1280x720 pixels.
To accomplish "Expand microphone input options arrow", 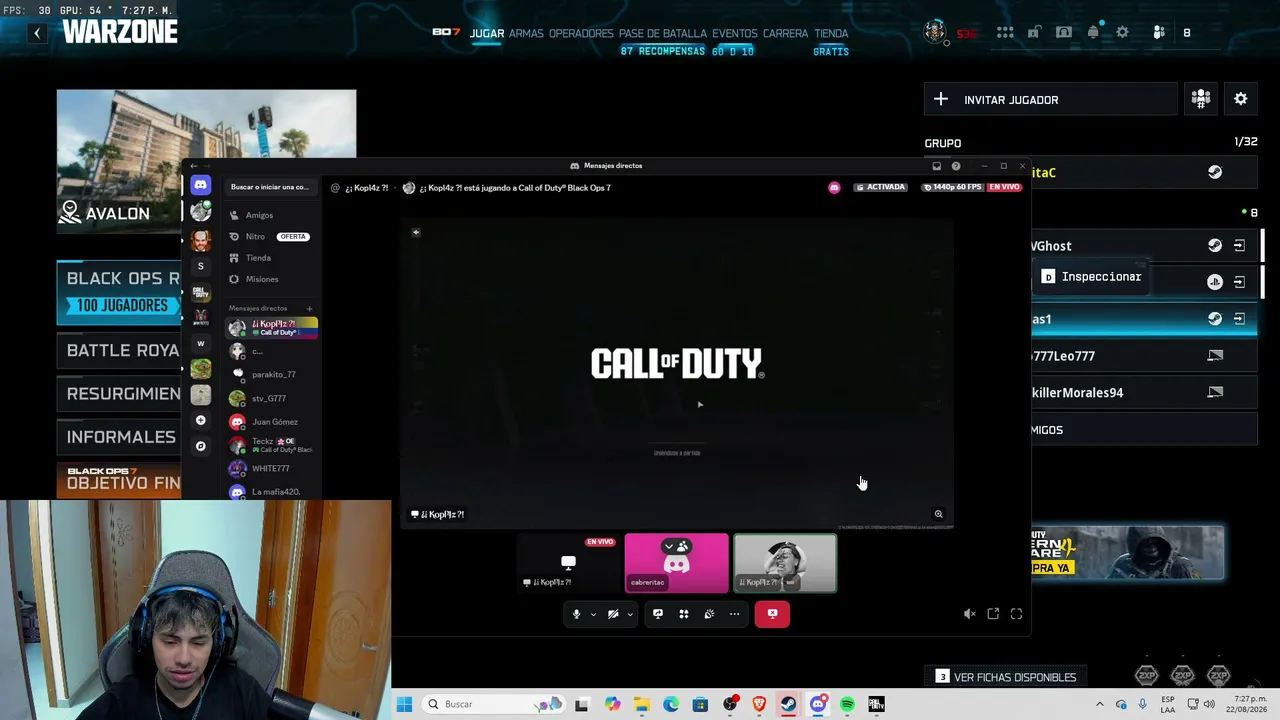I will click(x=593, y=614).
